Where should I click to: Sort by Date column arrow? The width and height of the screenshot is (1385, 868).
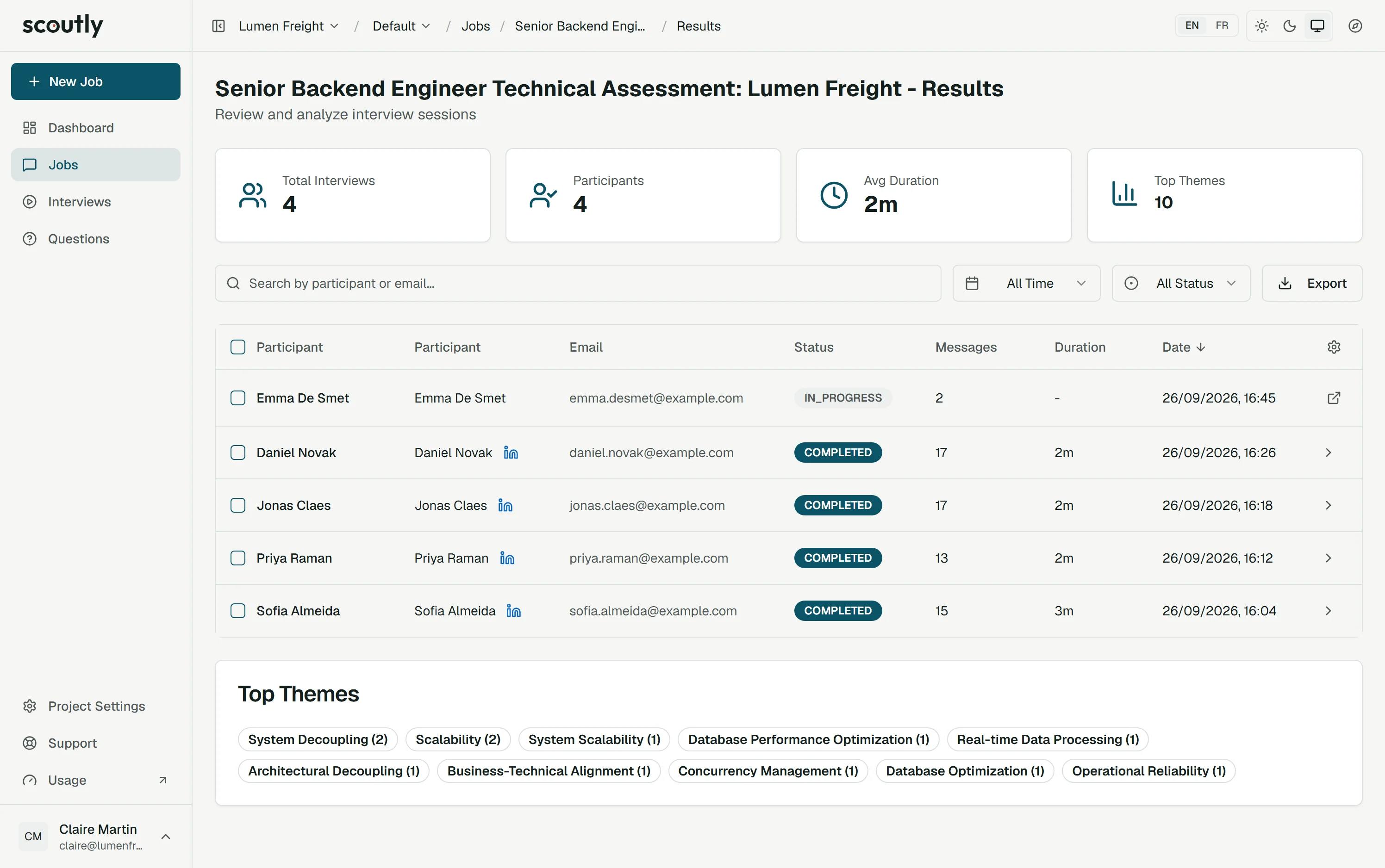pyautogui.click(x=1201, y=347)
